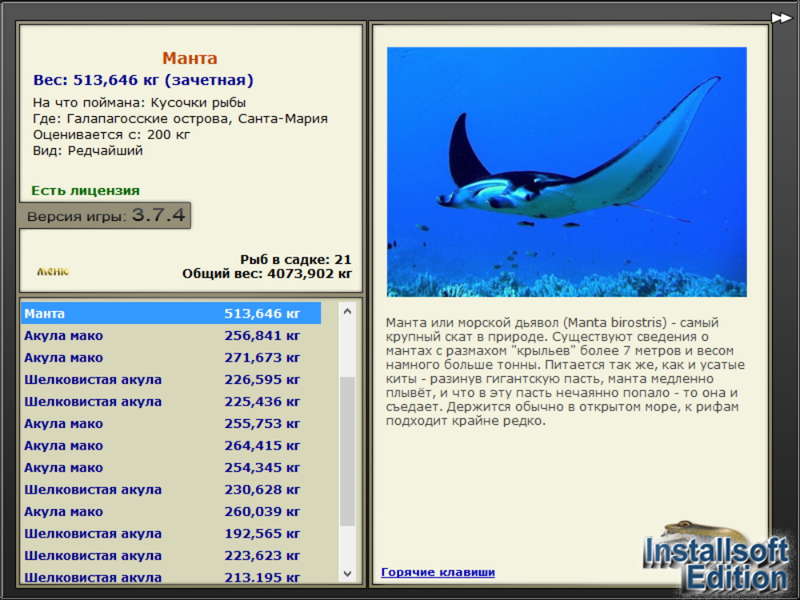
Task: Click the Installsoft Edition logo
Action: 716,560
